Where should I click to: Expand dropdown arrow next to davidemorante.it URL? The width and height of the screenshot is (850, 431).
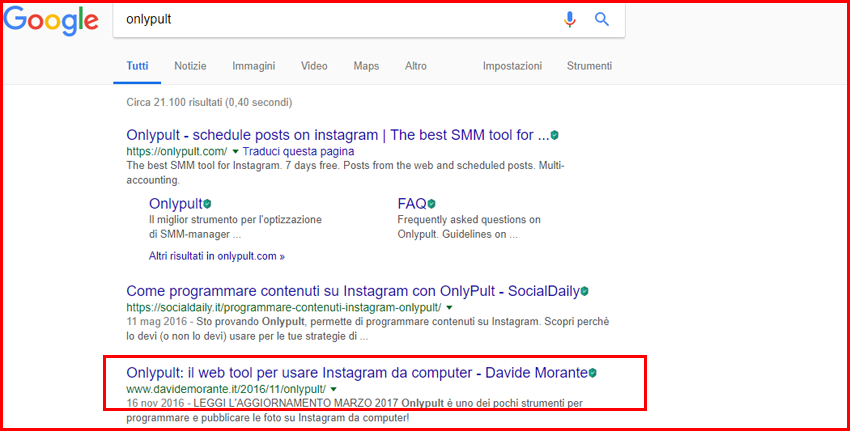pyautogui.click(x=333, y=389)
